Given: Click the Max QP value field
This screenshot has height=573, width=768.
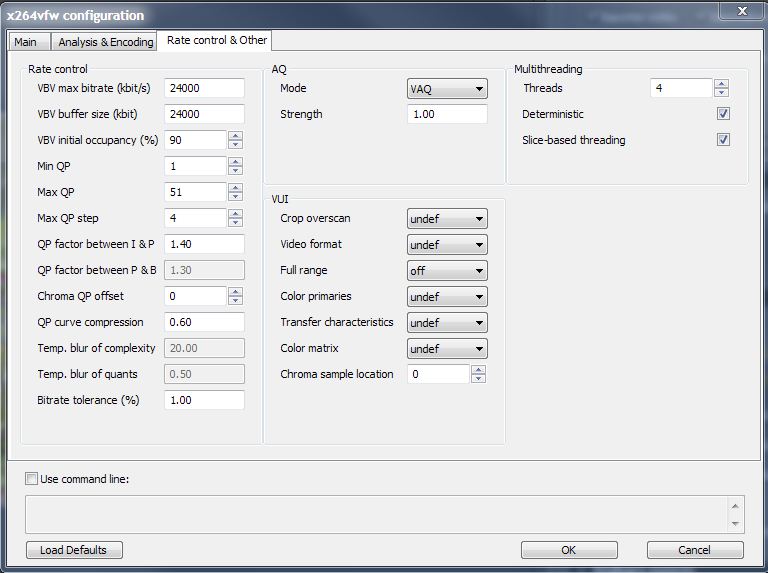Looking at the screenshot, I should pos(195,192).
